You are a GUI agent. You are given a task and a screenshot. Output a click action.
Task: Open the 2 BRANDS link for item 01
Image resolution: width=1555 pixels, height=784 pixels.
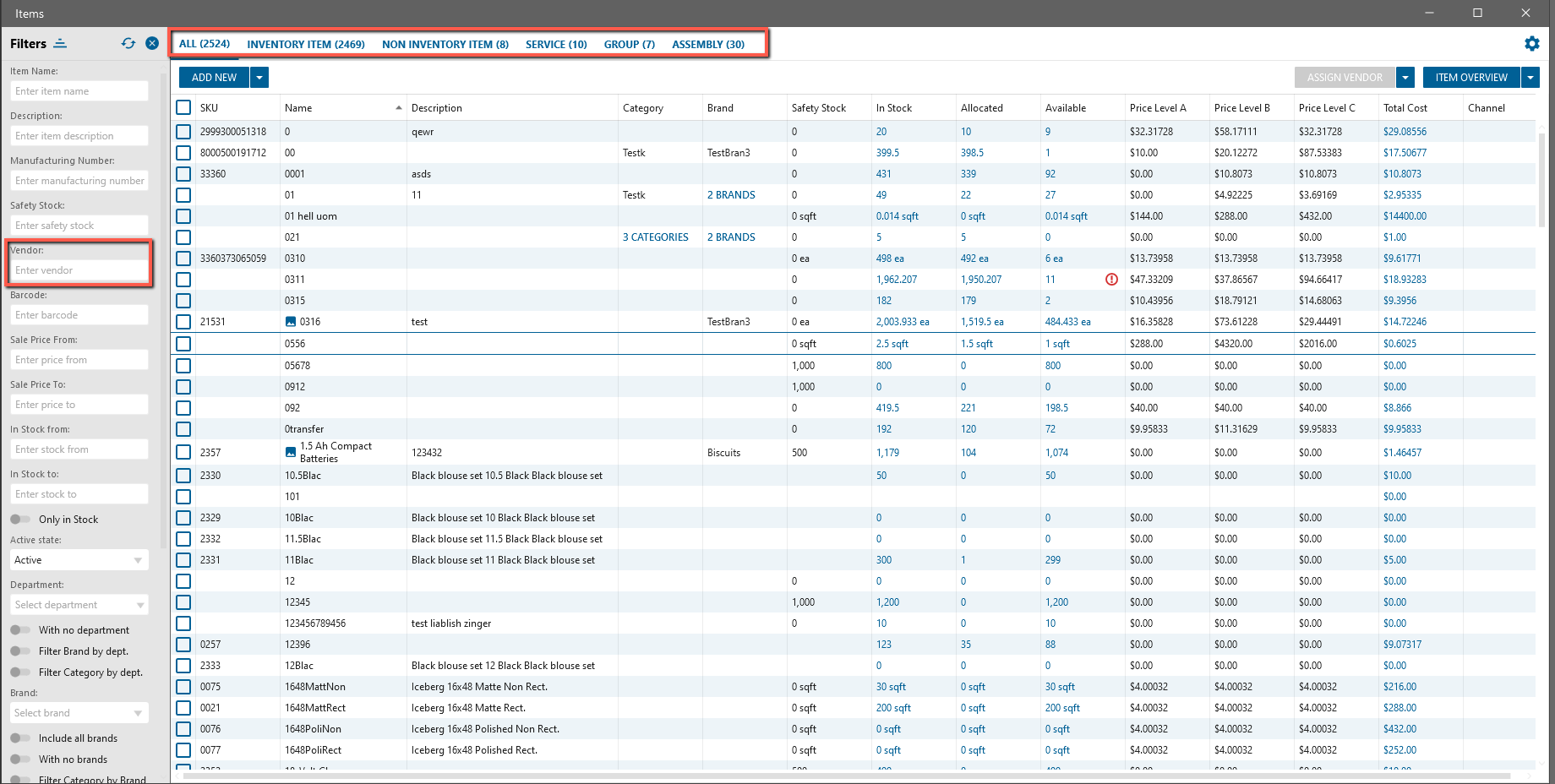click(731, 195)
